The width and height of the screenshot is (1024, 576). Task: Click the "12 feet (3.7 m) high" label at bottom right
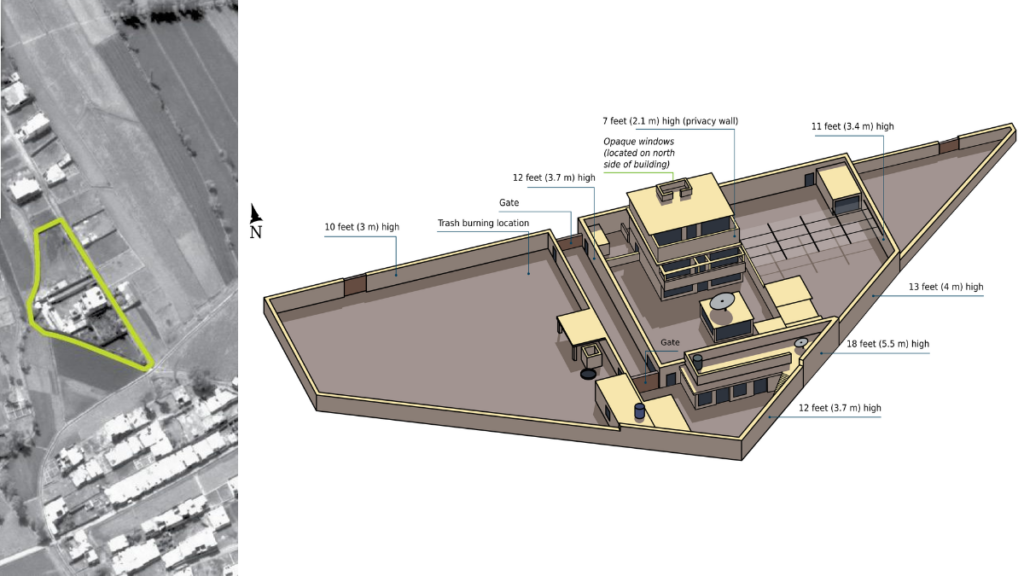[840, 408]
